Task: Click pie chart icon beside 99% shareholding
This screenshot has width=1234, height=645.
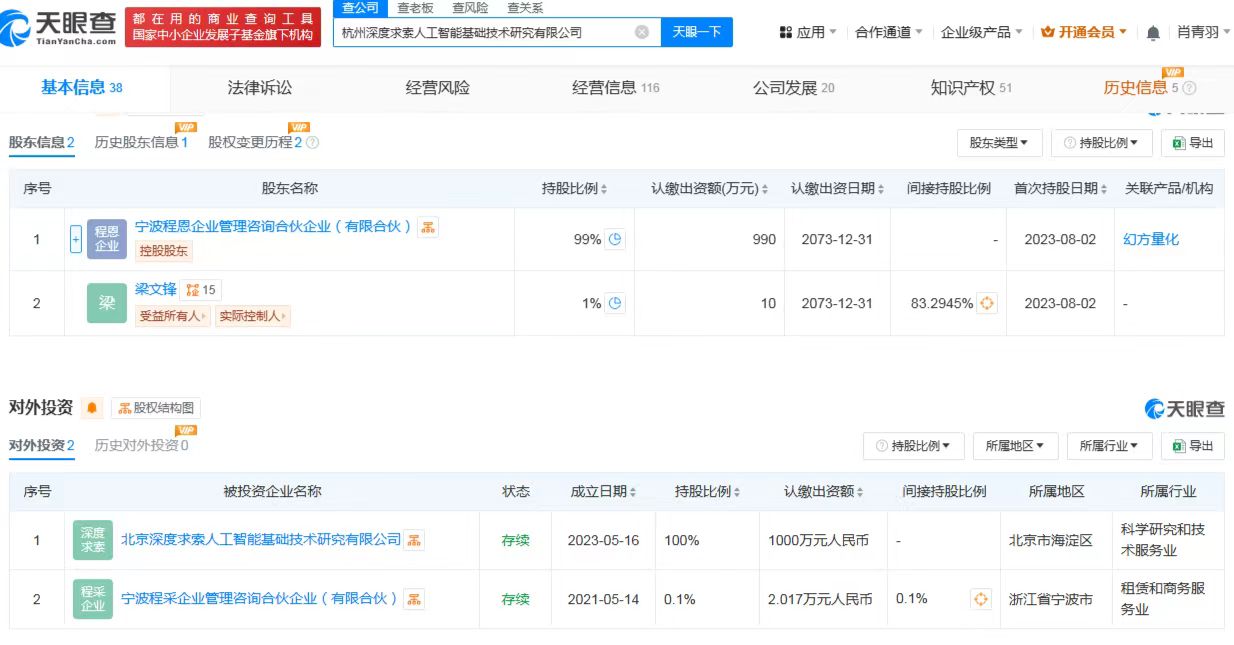Action: pos(615,239)
